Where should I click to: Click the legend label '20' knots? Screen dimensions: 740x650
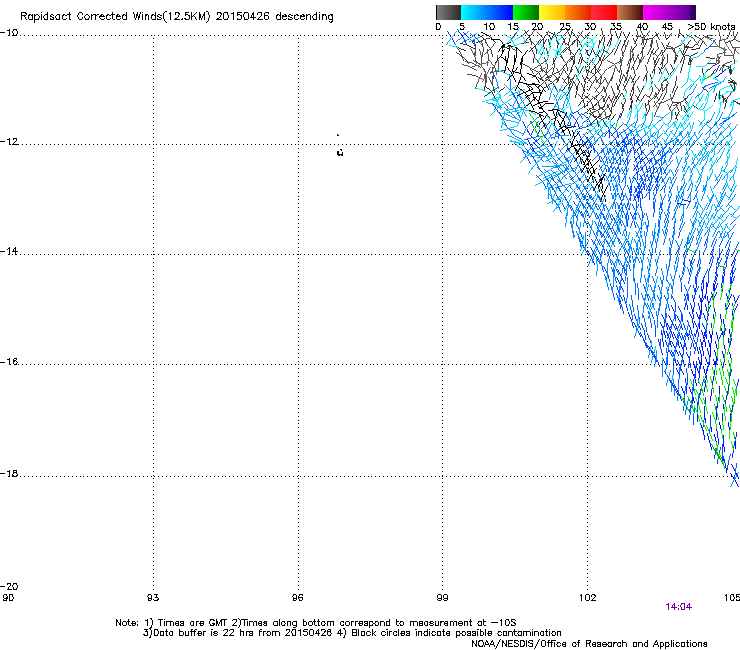[537, 27]
